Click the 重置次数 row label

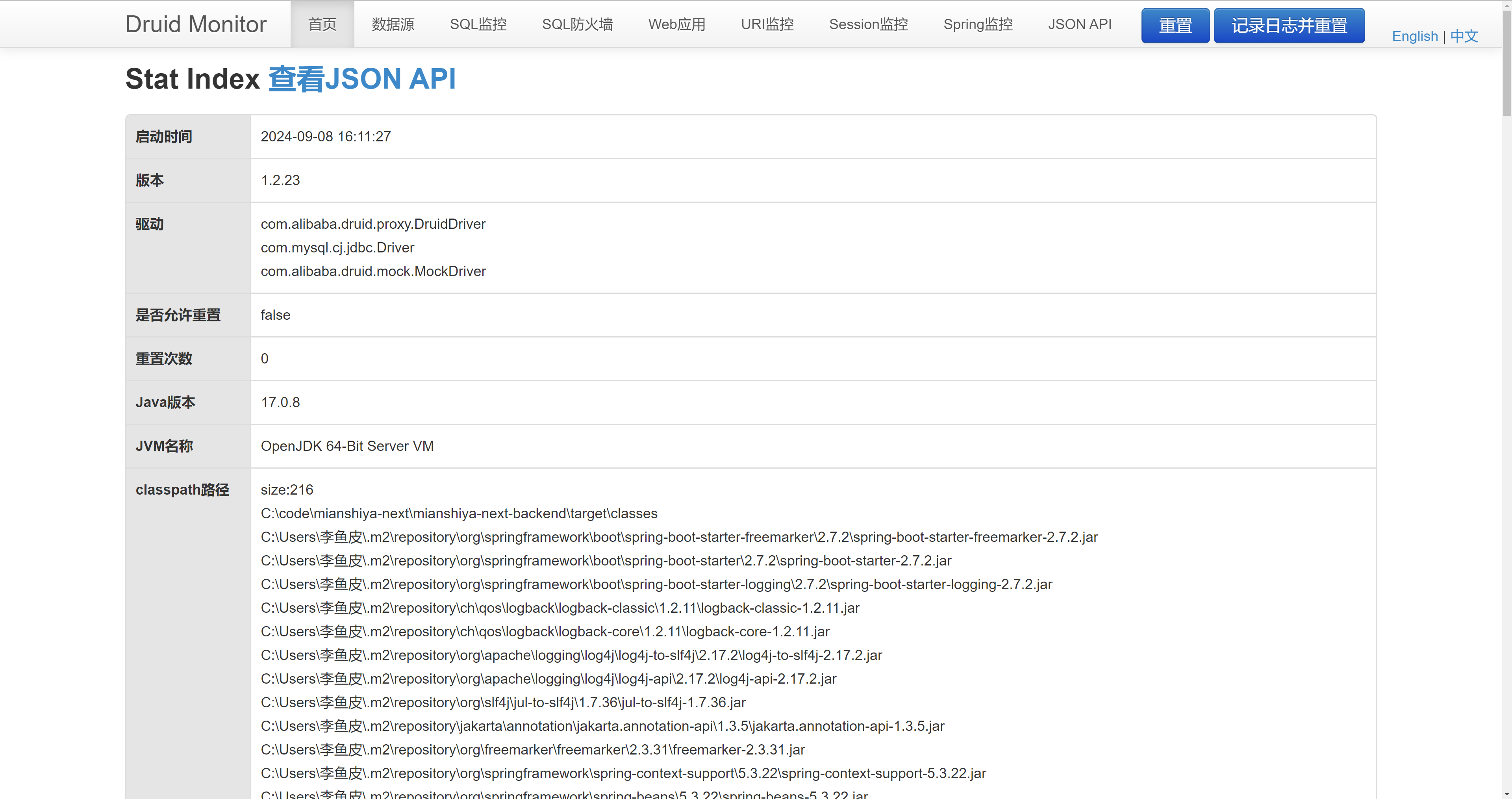click(164, 359)
